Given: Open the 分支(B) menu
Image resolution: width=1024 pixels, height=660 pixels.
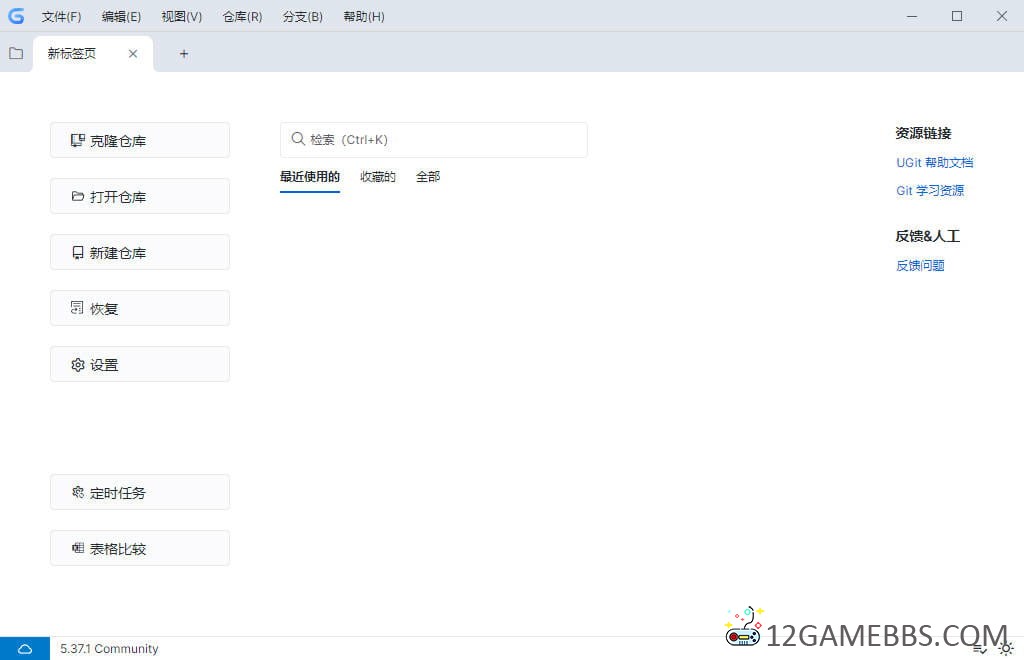Looking at the screenshot, I should coord(302,16).
